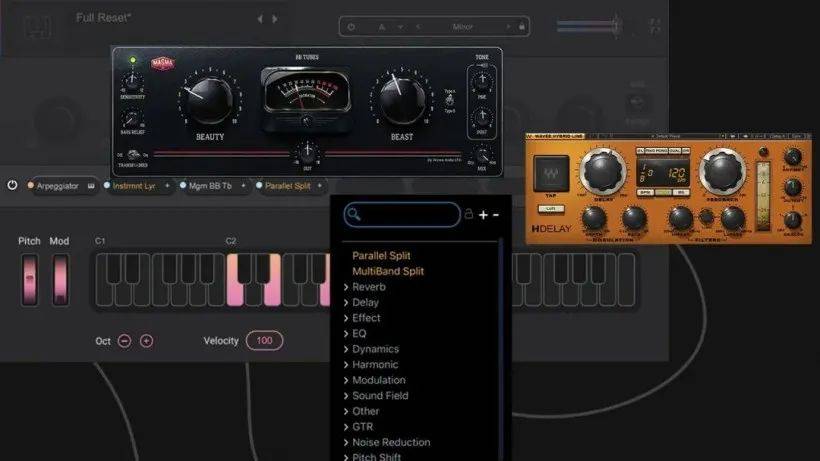This screenshot has height=461, width=820.
Task: Choose MultiBand Split from the plugin menu
Action: click(x=388, y=271)
